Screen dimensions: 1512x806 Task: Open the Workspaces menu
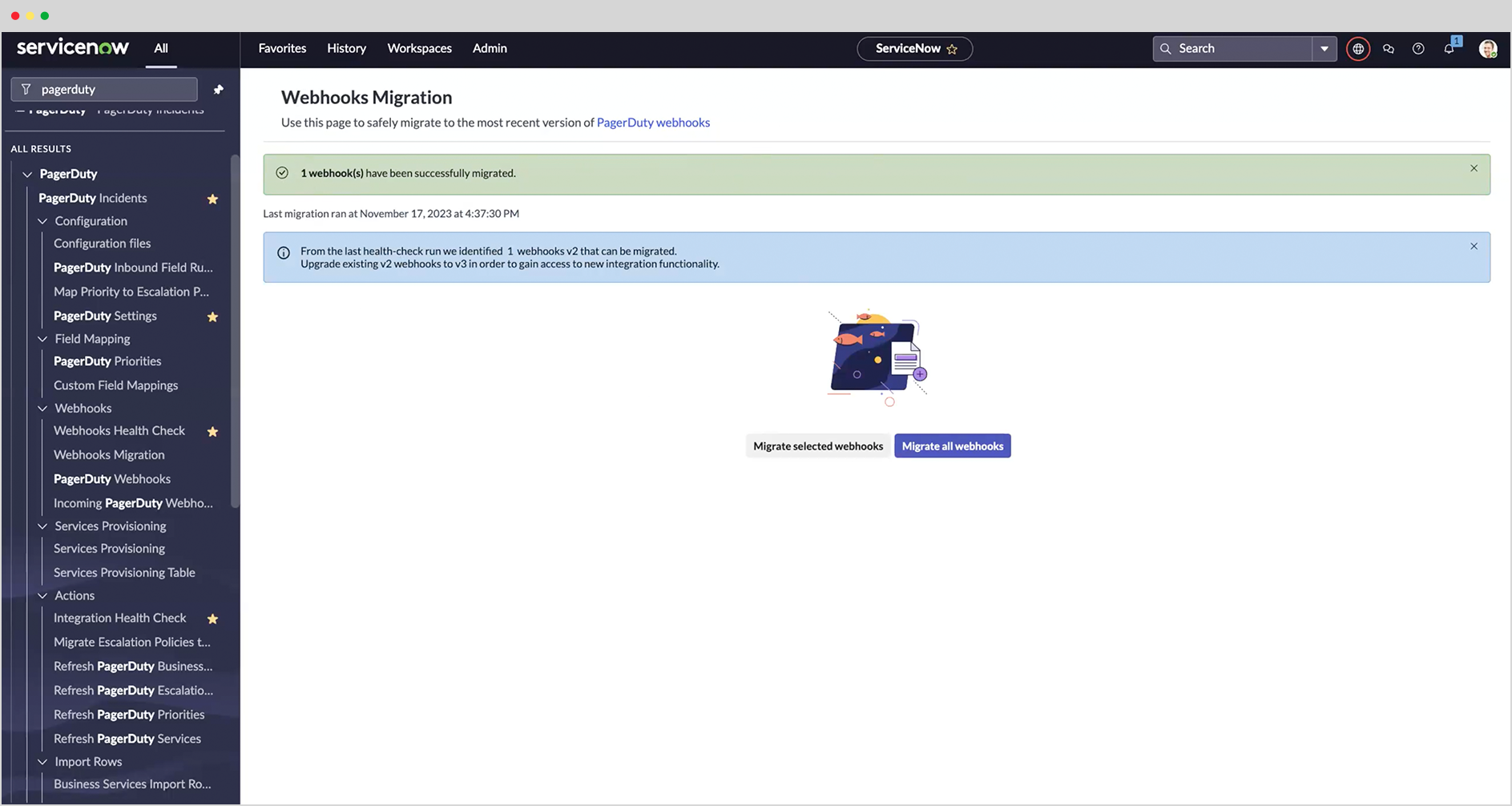coord(419,48)
